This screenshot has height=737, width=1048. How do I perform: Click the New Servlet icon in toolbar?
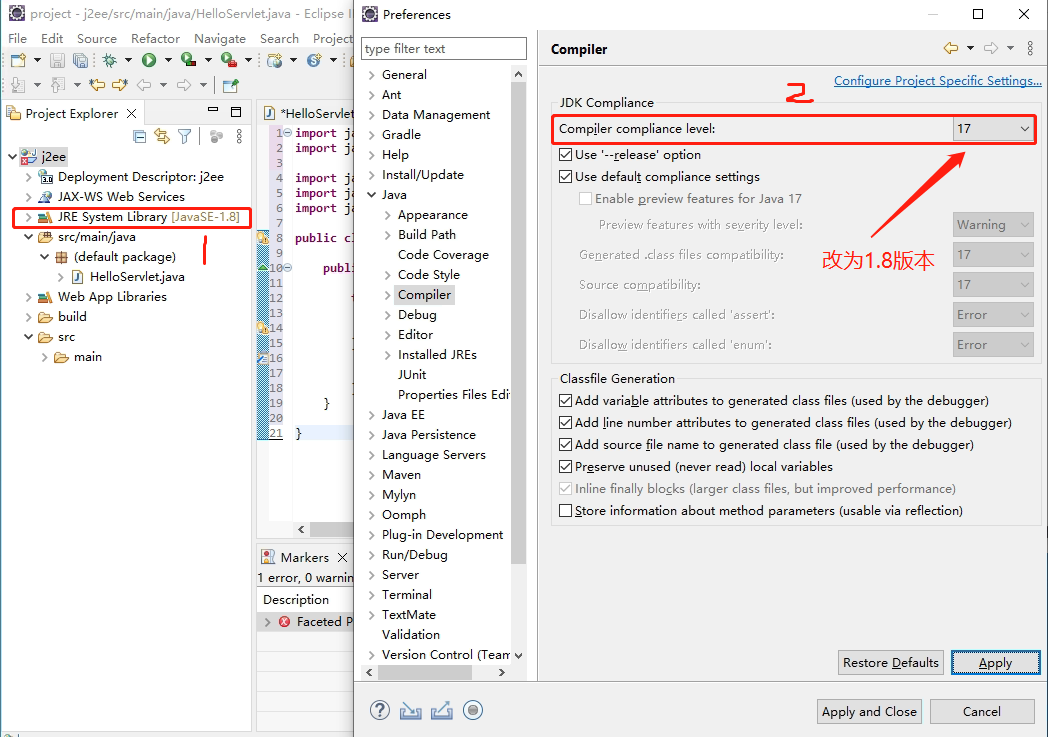pos(314,60)
